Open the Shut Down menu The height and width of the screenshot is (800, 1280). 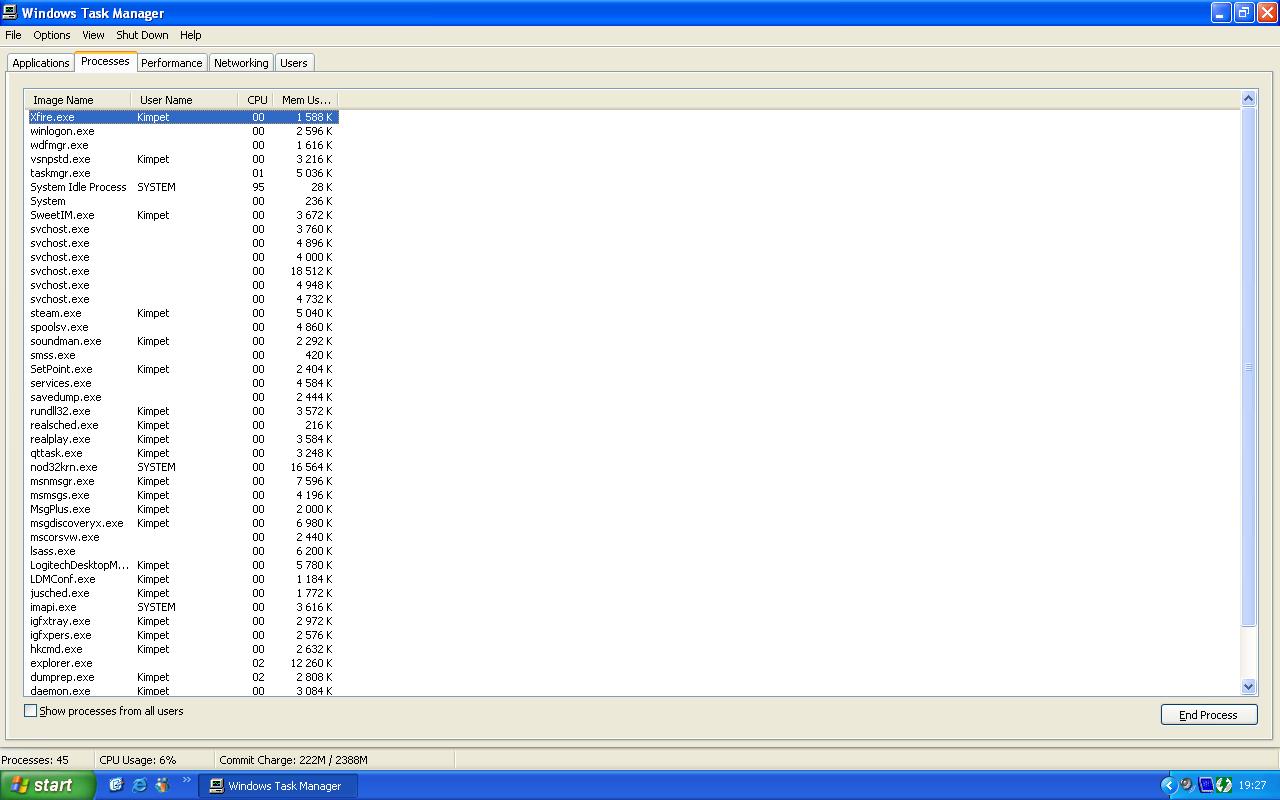[x=142, y=35]
